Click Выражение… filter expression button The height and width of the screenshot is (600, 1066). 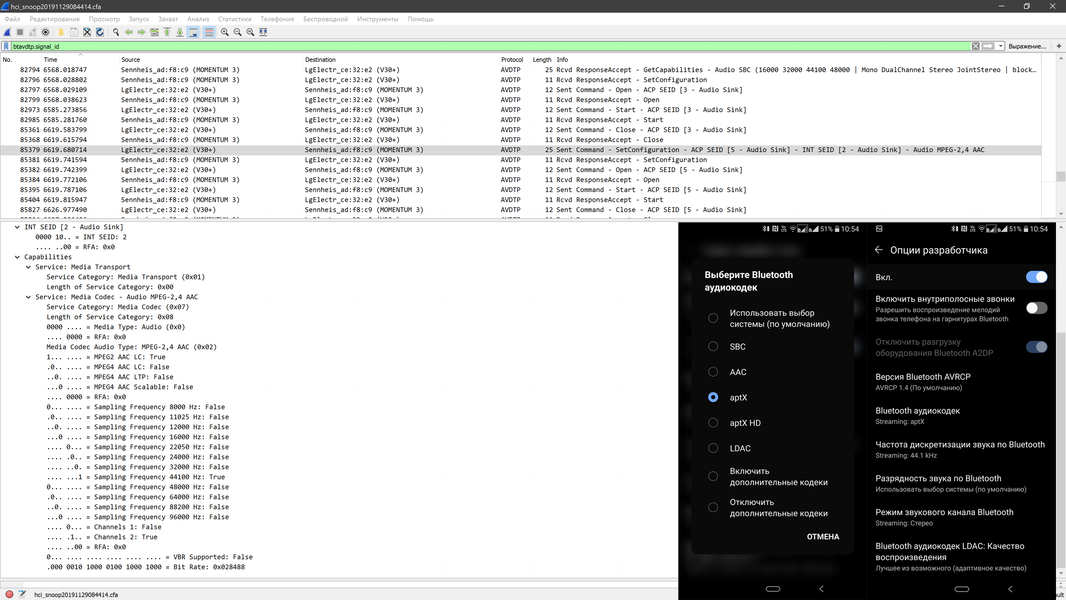click(1027, 46)
